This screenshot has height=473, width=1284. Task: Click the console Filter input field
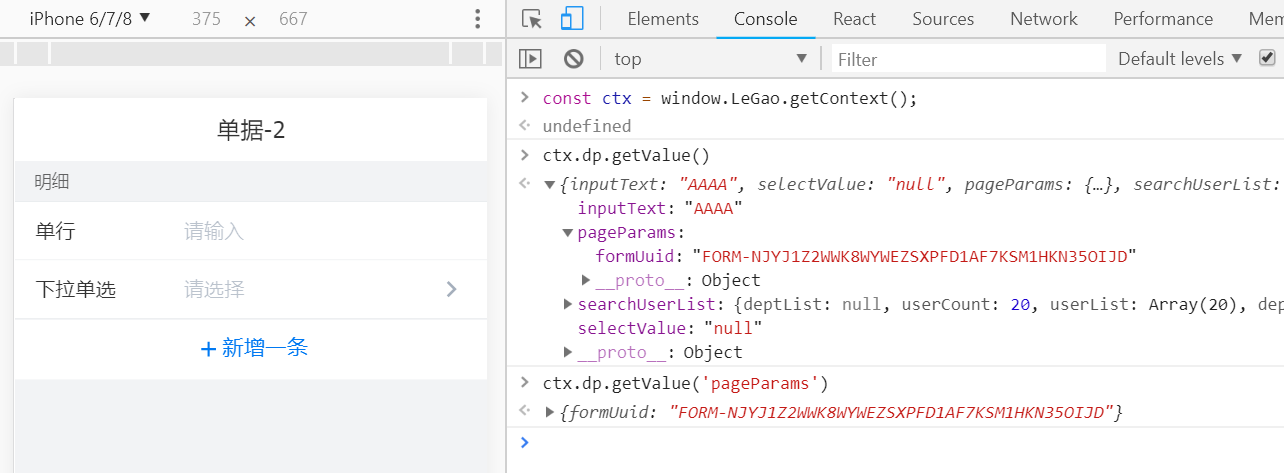point(968,59)
